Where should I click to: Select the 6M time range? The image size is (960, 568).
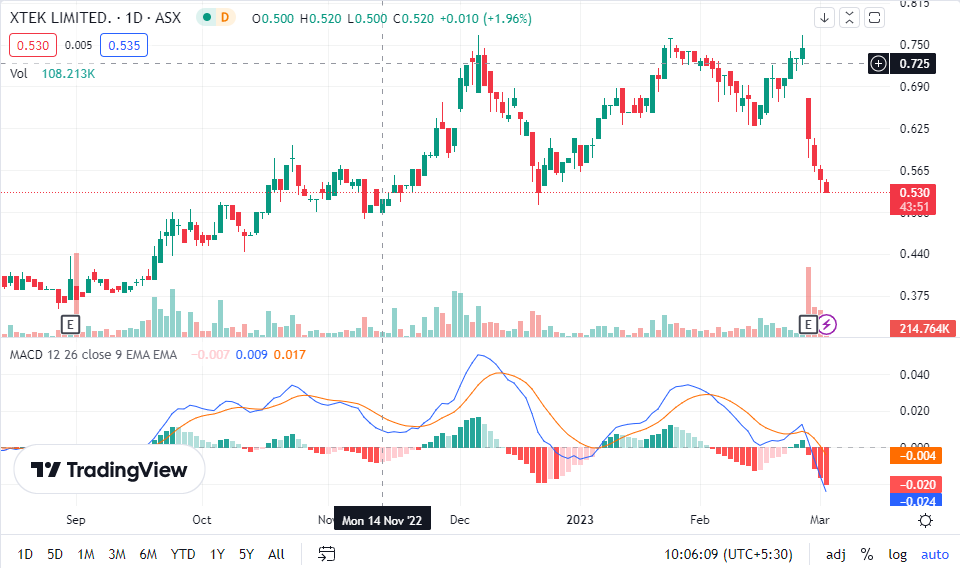[x=148, y=553]
